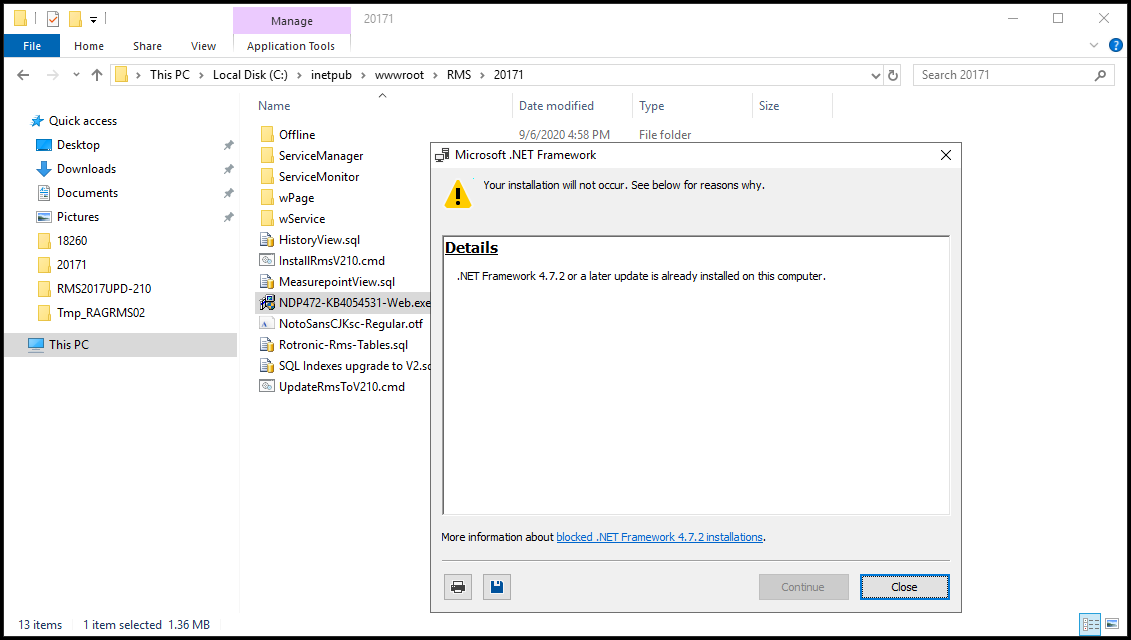Switch to details view layout icon
This screenshot has width=1131, height=640.
pyautogui.click(x=1090, y=624)
